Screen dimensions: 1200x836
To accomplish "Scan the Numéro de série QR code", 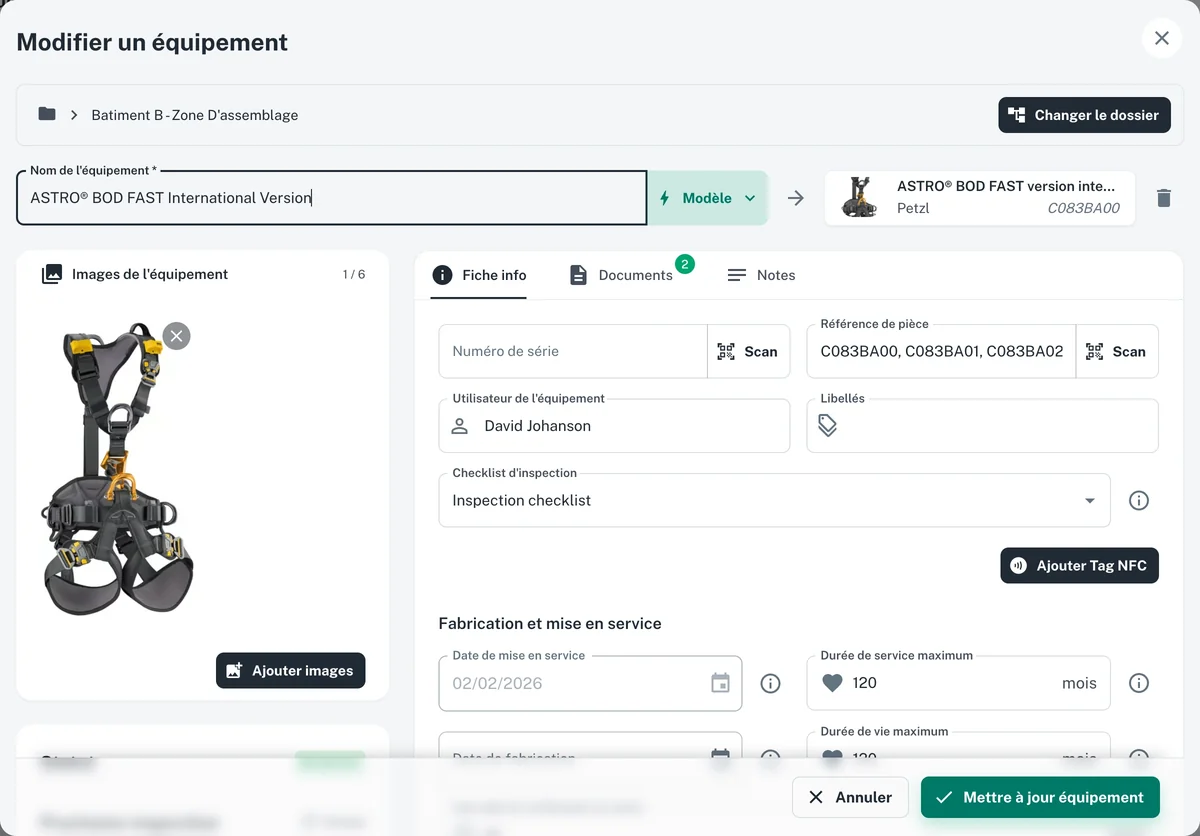I will pyautogui.click(x=747, y=351).
